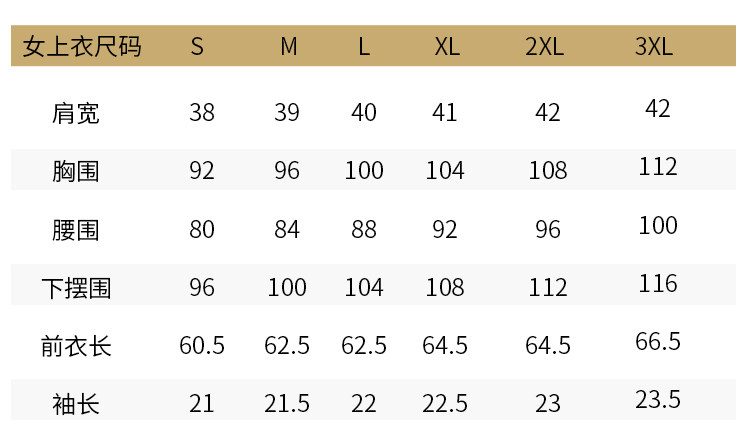Screen dimensions: 750x439
Task: Choose the XL size column header
Action: (447, 46)
